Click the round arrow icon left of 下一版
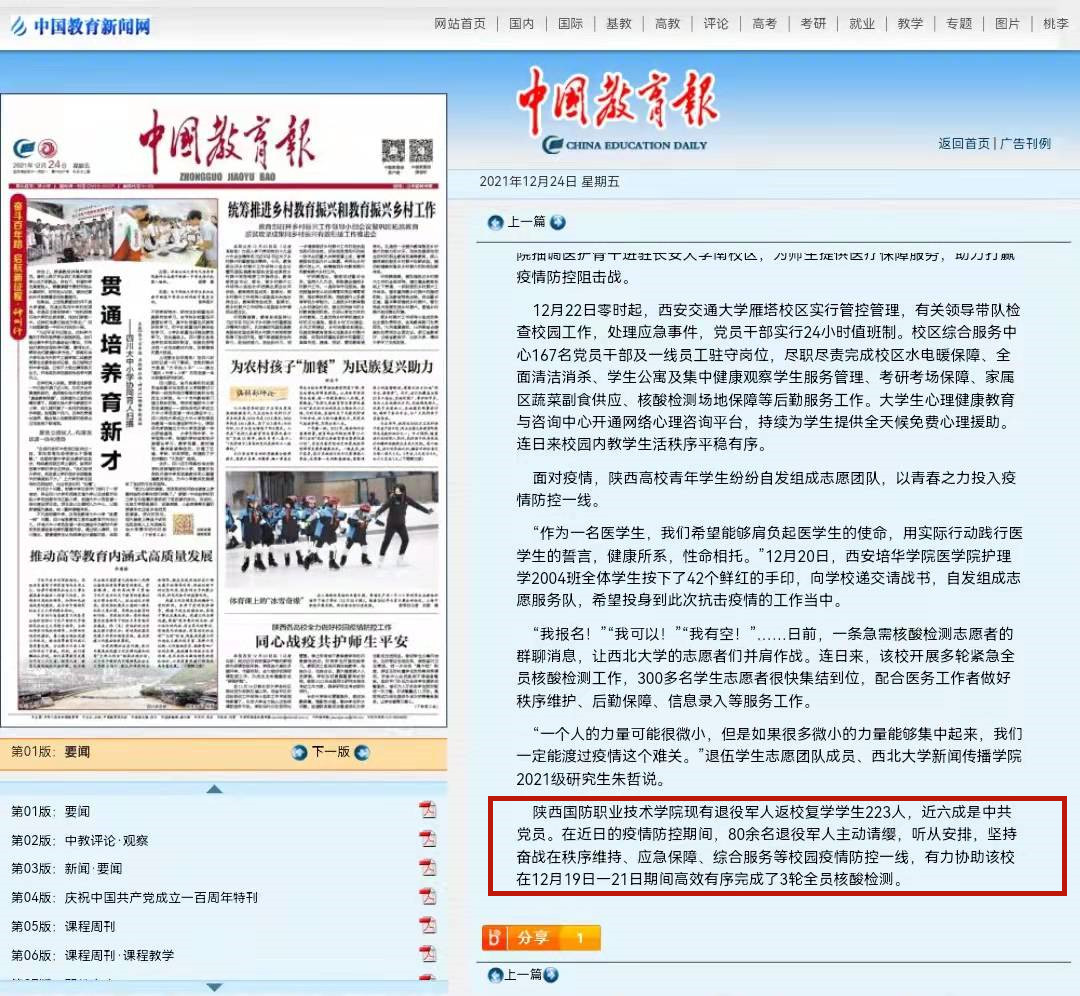Screen dimensions: 1080x996 click(299, 752)
